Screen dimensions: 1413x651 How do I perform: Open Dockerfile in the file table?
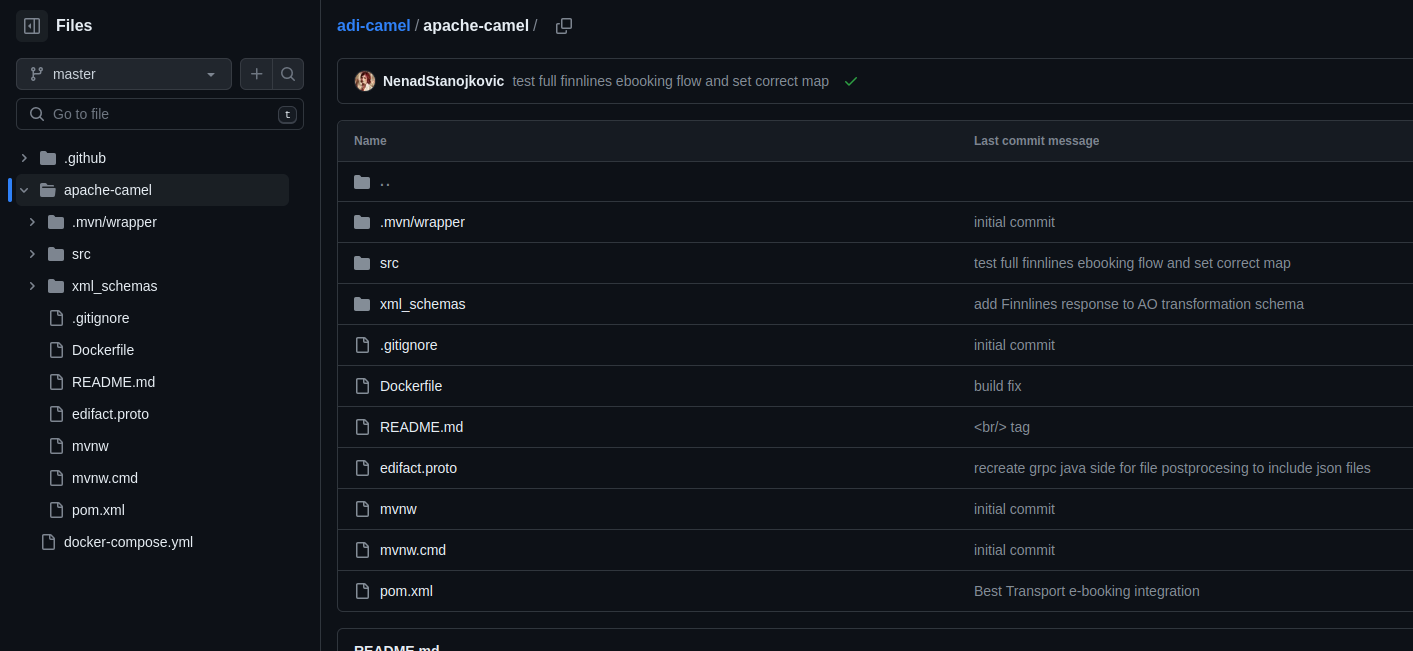point(411,386)
